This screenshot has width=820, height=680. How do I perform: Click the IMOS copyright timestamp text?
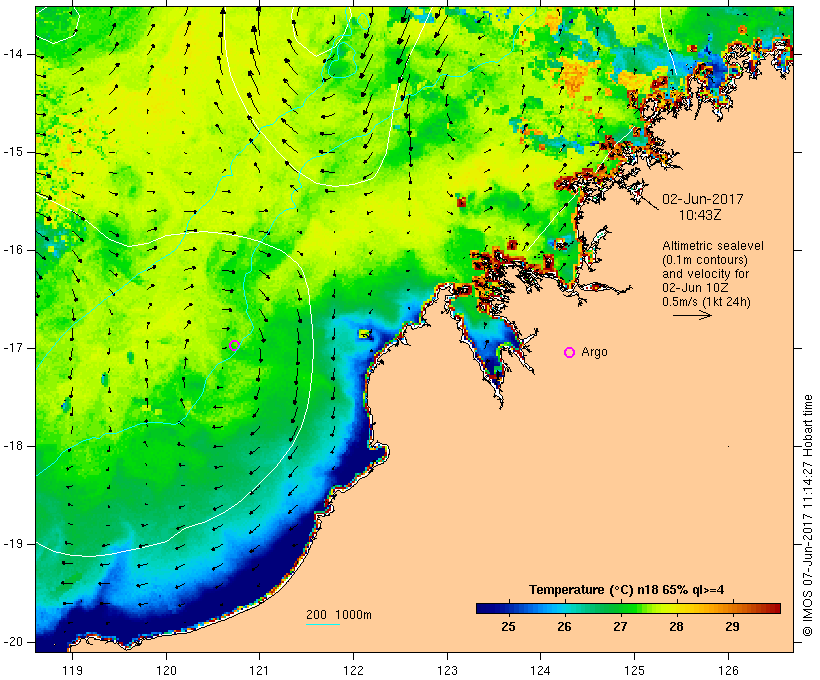[808, 516]
